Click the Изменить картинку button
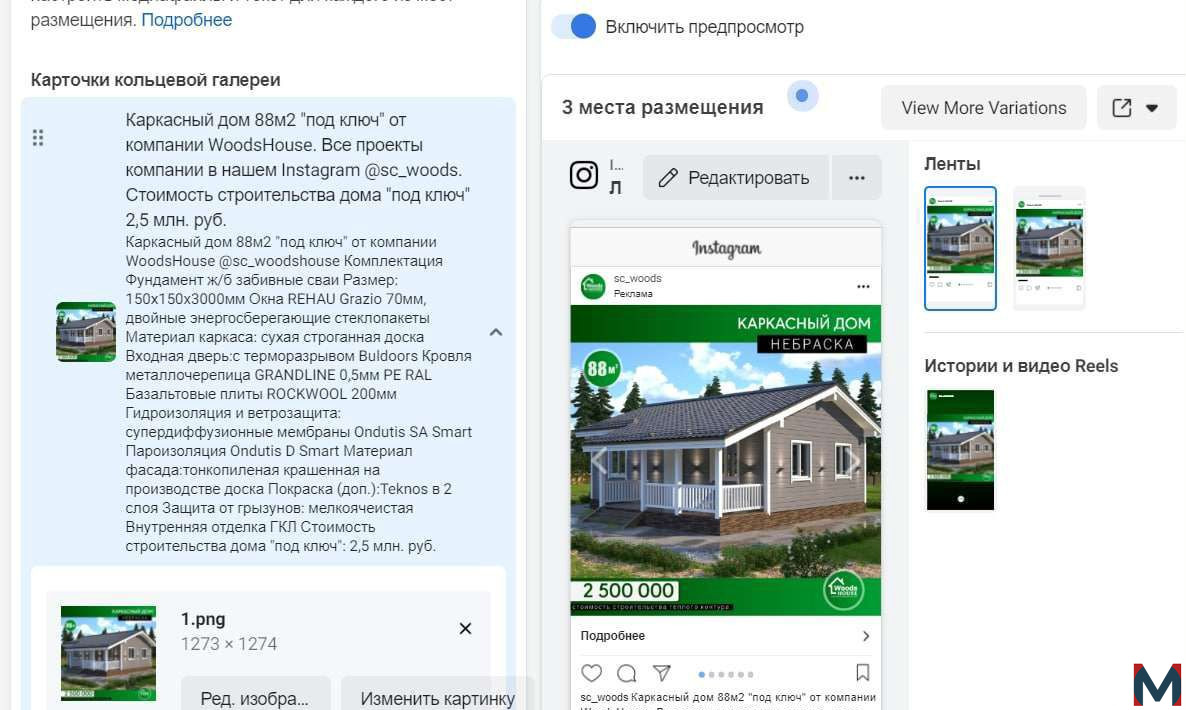 coord(437,698)
